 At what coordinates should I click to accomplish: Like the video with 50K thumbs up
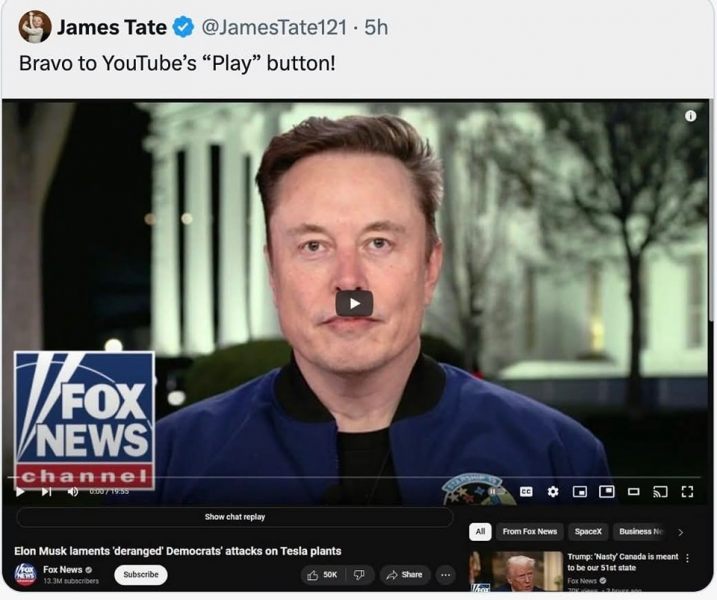click(x=322, y=575)
